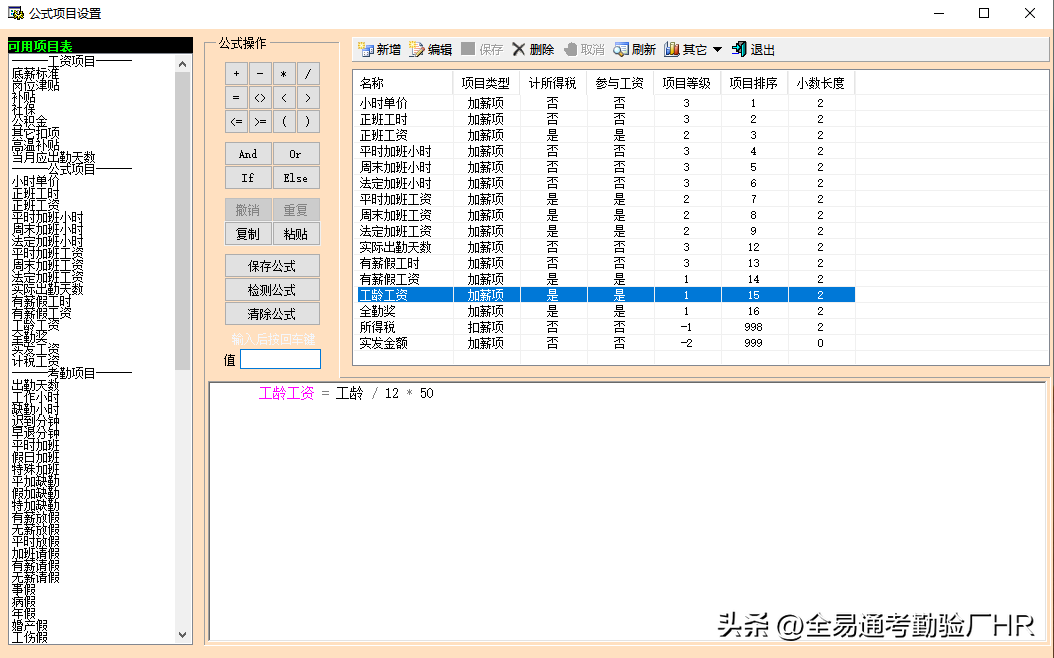Insert the If operator
This screenshot has height=658, width=1054.
[x=248, y=178]
